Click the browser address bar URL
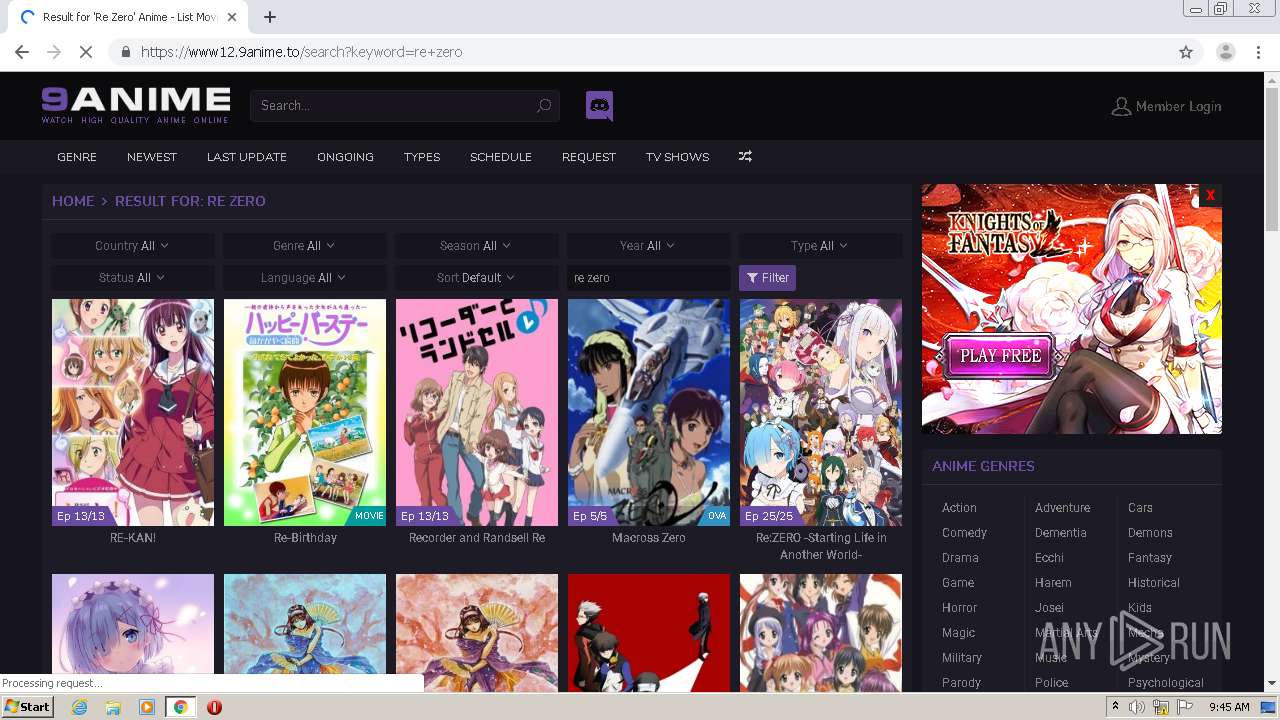 point(301,52)
